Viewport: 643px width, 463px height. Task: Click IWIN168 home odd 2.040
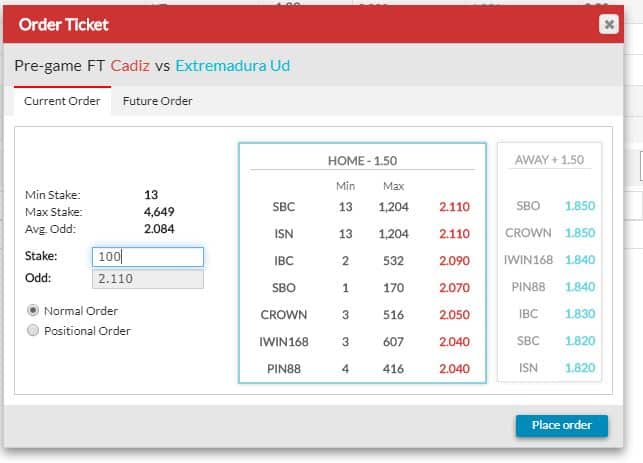[454, 342]
